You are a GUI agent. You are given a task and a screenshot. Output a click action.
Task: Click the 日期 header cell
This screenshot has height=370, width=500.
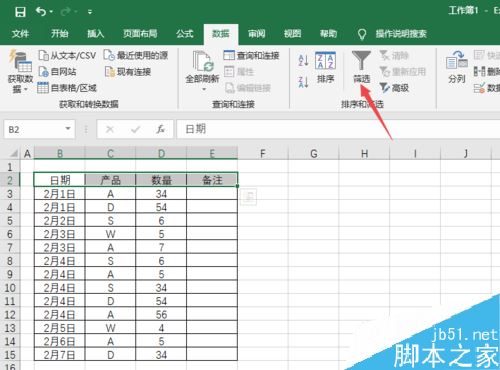(x=60, y=180)
